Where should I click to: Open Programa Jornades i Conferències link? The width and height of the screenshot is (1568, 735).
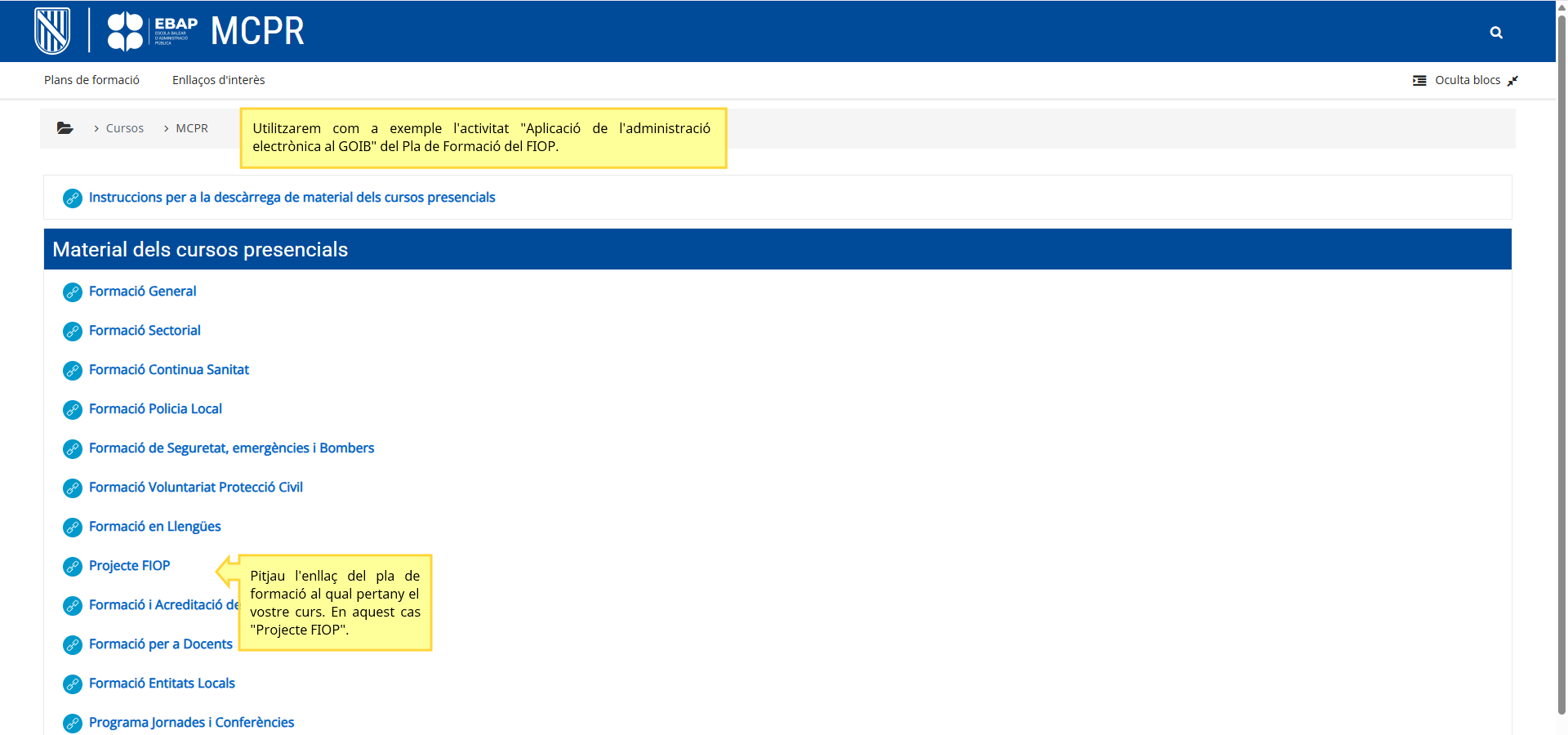click(191, 723)
